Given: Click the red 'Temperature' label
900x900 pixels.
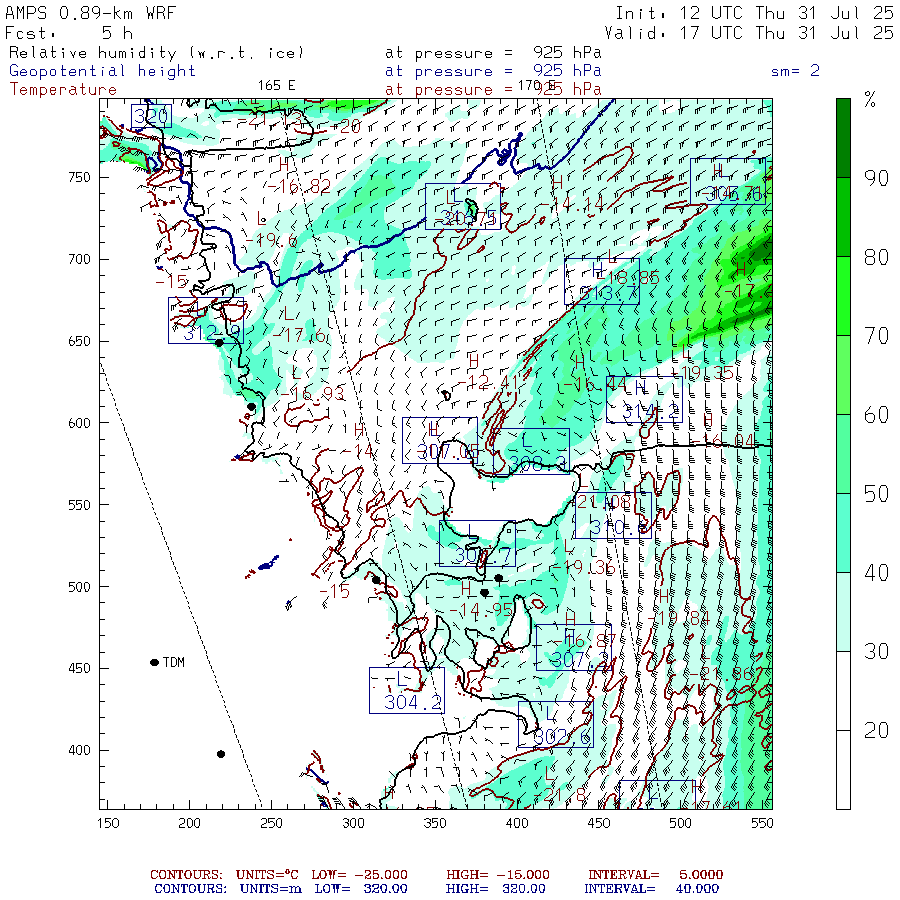Looking at the screenshot, I should click(63, 90).
